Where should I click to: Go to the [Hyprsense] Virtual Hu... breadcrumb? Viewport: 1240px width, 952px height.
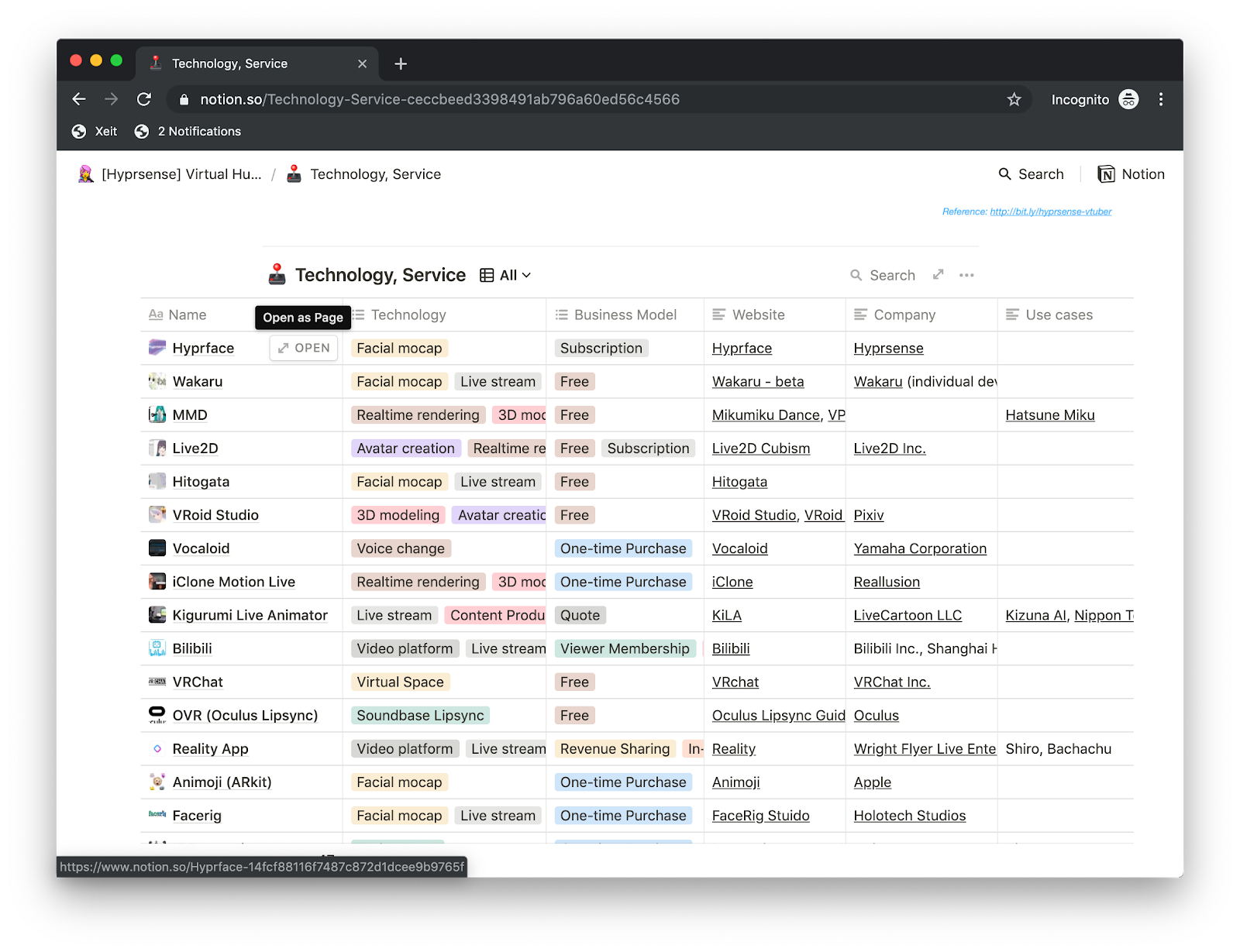point(170,174)
